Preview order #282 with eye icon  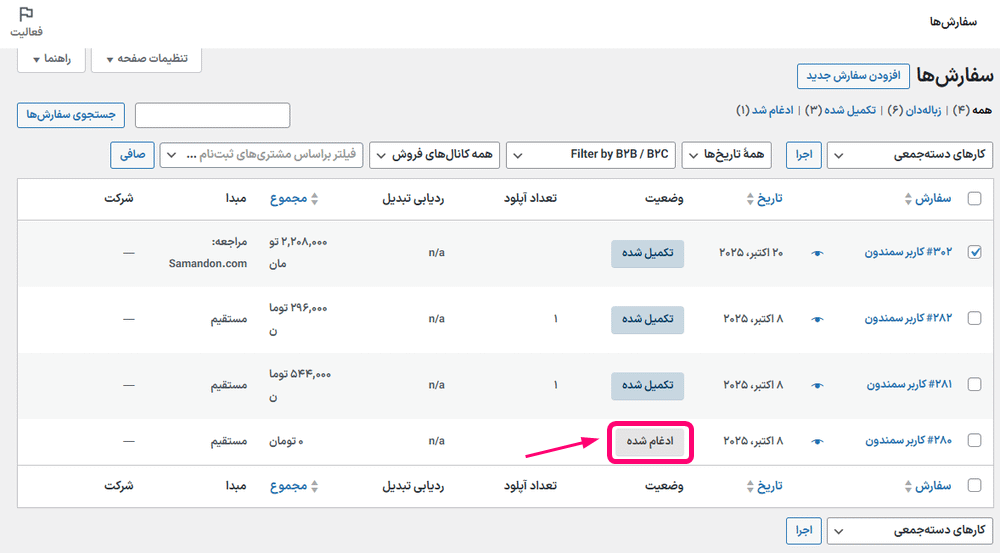[x=817, y=319]
